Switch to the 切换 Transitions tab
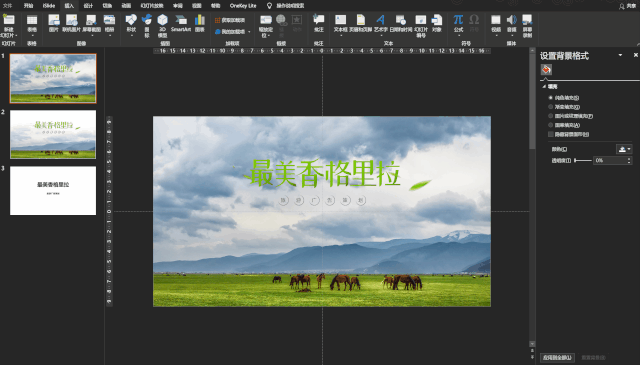Viewport: 640px width, 365px height. pos(107,6)
